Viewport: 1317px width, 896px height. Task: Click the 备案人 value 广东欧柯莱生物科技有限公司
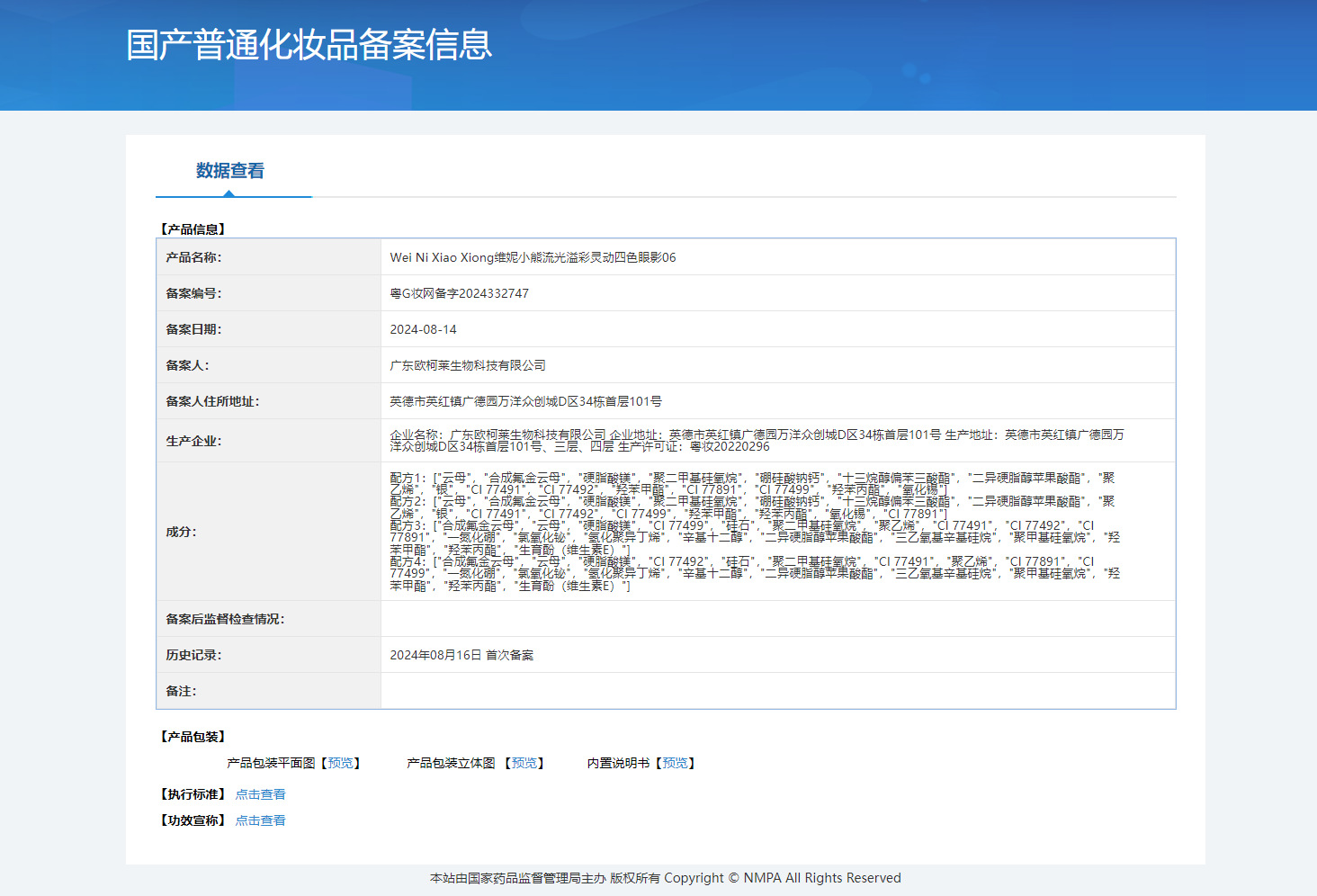[x=468, y=365]
